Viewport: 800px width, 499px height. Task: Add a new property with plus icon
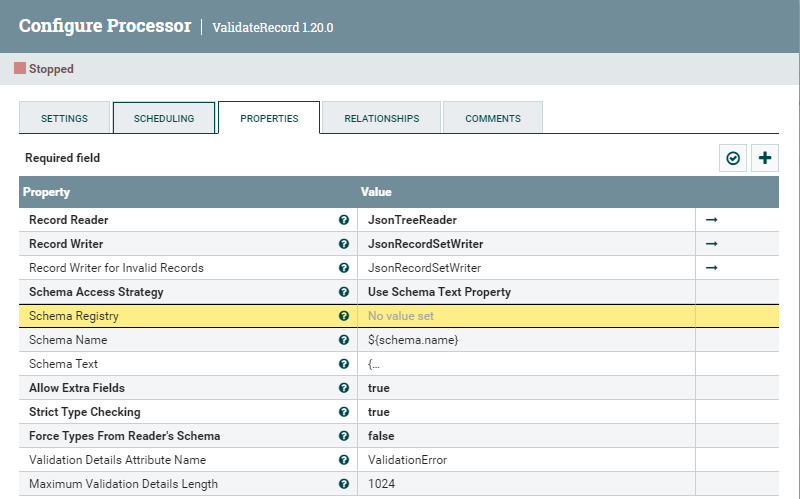[x=765, y=158]
